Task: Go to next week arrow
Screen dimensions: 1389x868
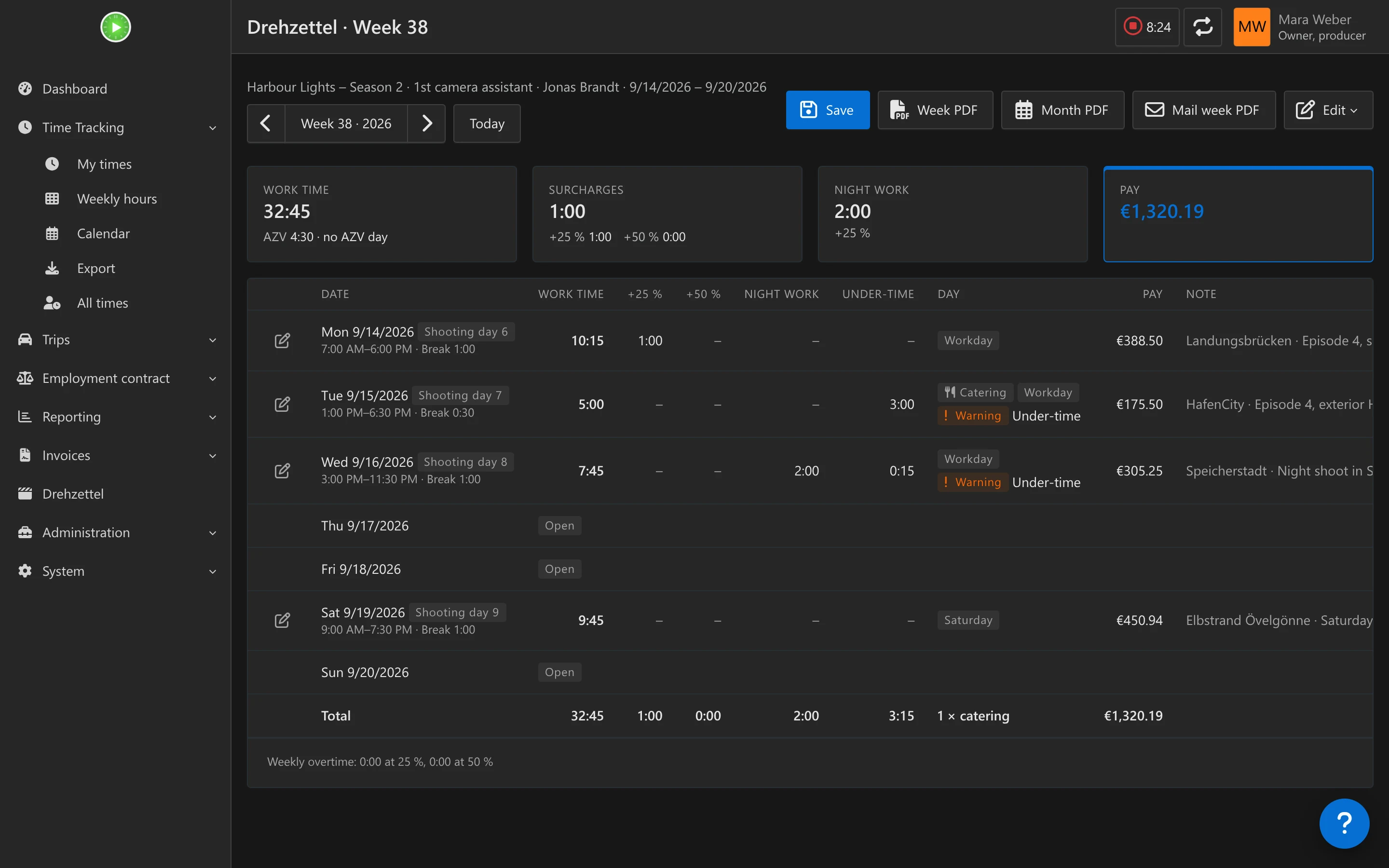Action: (x=426, y=123)
